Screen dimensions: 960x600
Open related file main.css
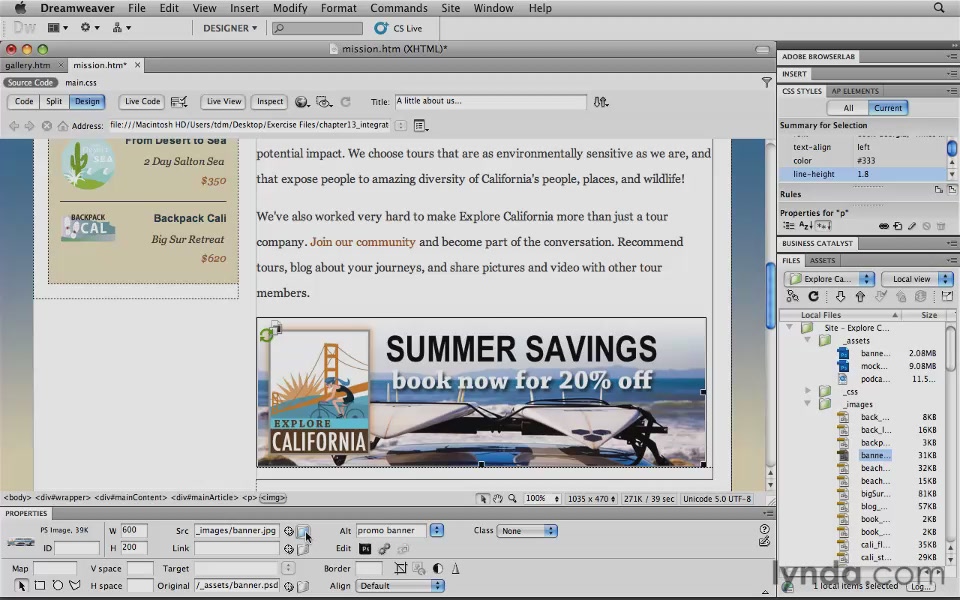point(81,83)
